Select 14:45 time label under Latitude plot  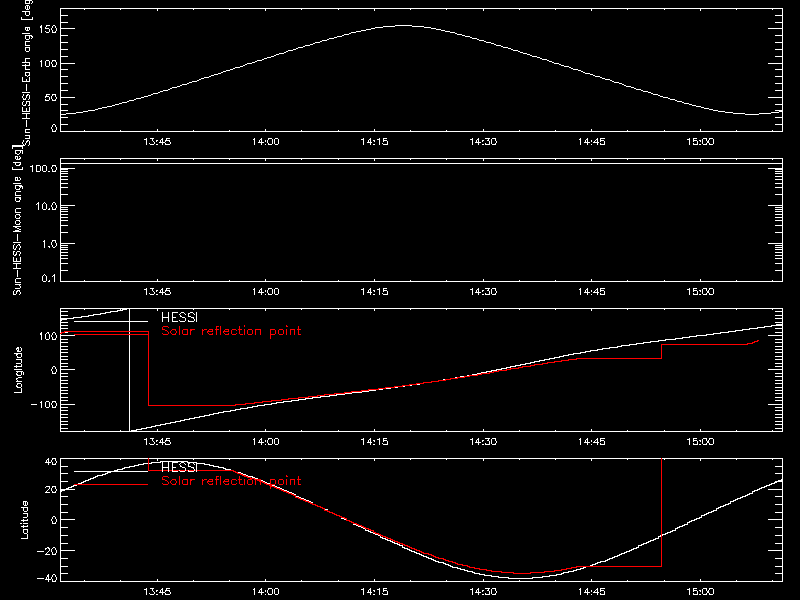point(592,591)
